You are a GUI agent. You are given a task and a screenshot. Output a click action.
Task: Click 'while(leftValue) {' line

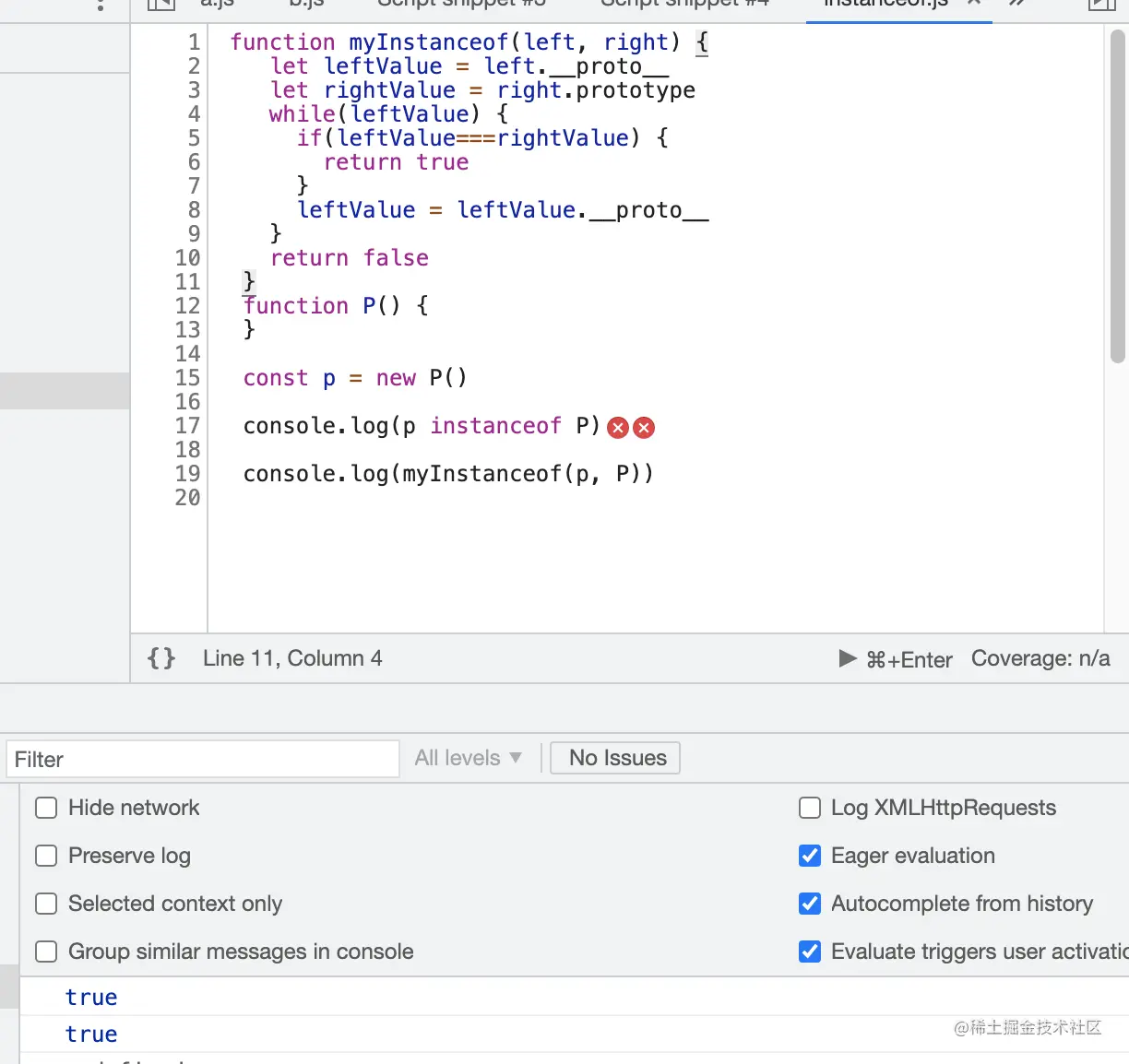tap(389, 114)
